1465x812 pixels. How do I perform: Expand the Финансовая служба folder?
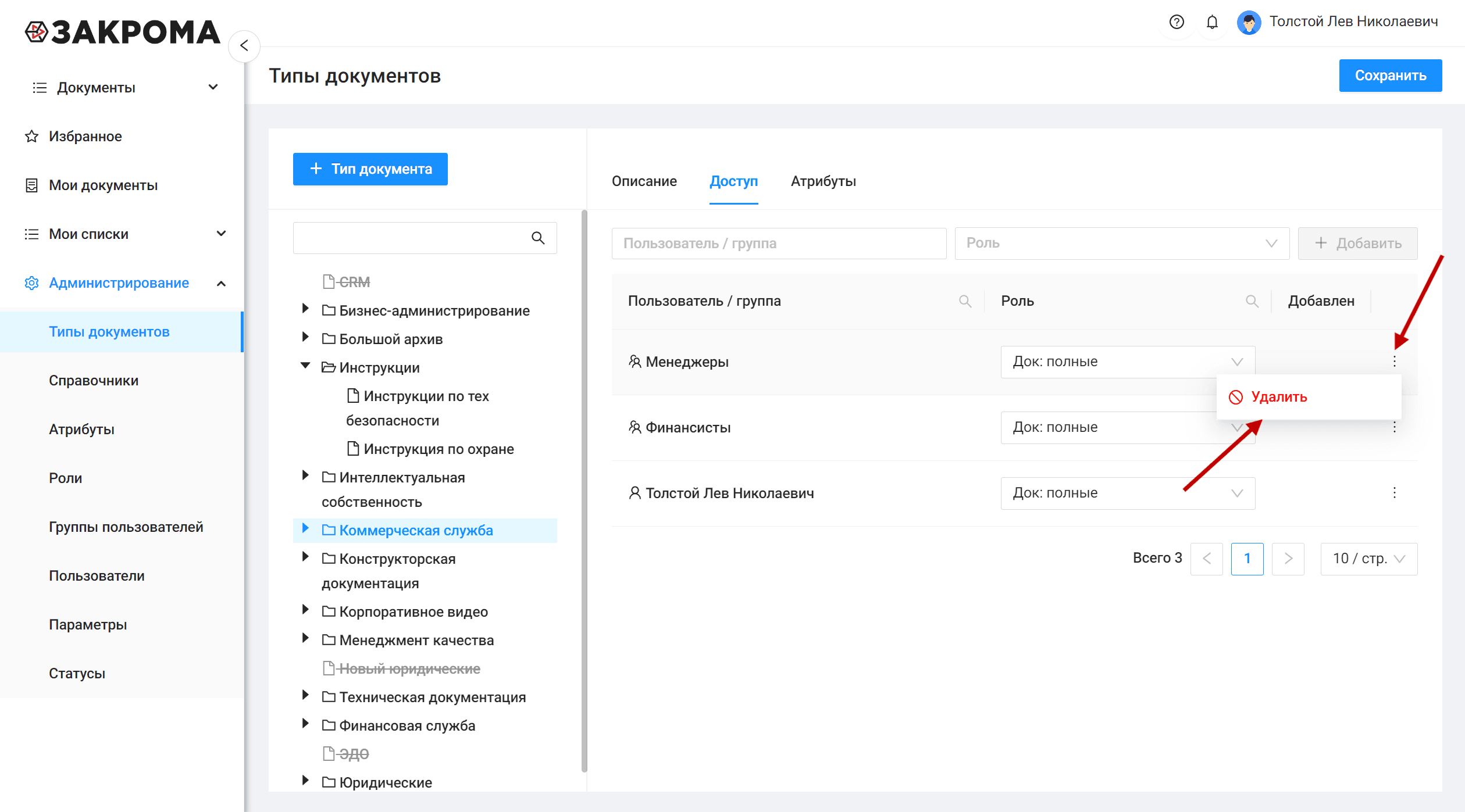(x=305, y=724)
